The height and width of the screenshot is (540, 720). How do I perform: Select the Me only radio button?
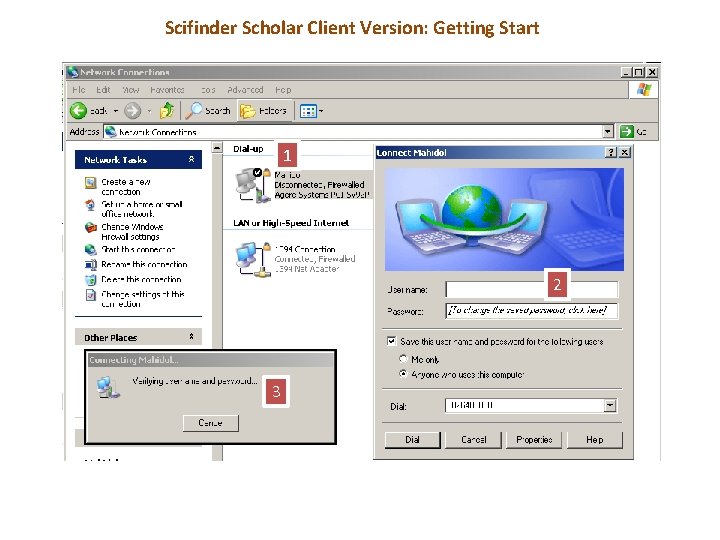[403, 359]
